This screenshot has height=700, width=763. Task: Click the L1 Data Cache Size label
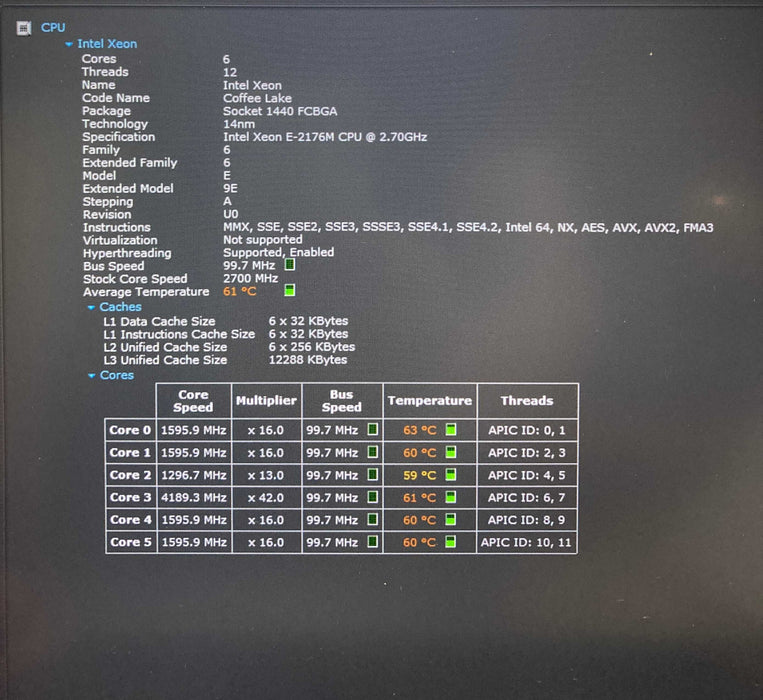pos(159,322)
